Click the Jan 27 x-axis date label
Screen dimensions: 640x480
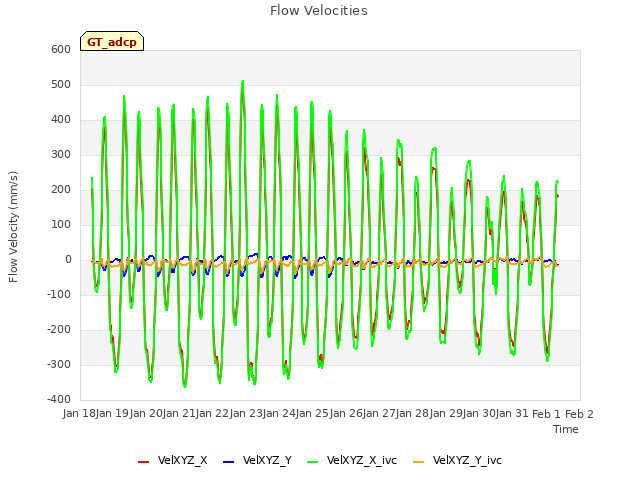(379, 414)
